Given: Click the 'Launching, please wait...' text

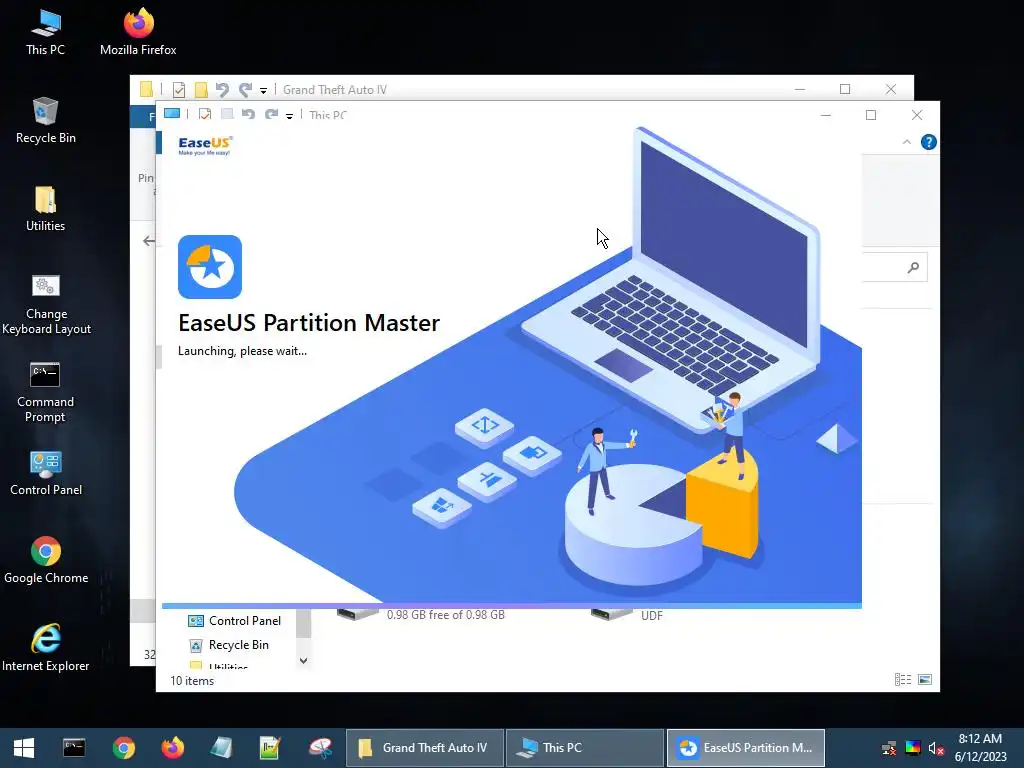Looking at the screenshot, I should tap(242, 351).
